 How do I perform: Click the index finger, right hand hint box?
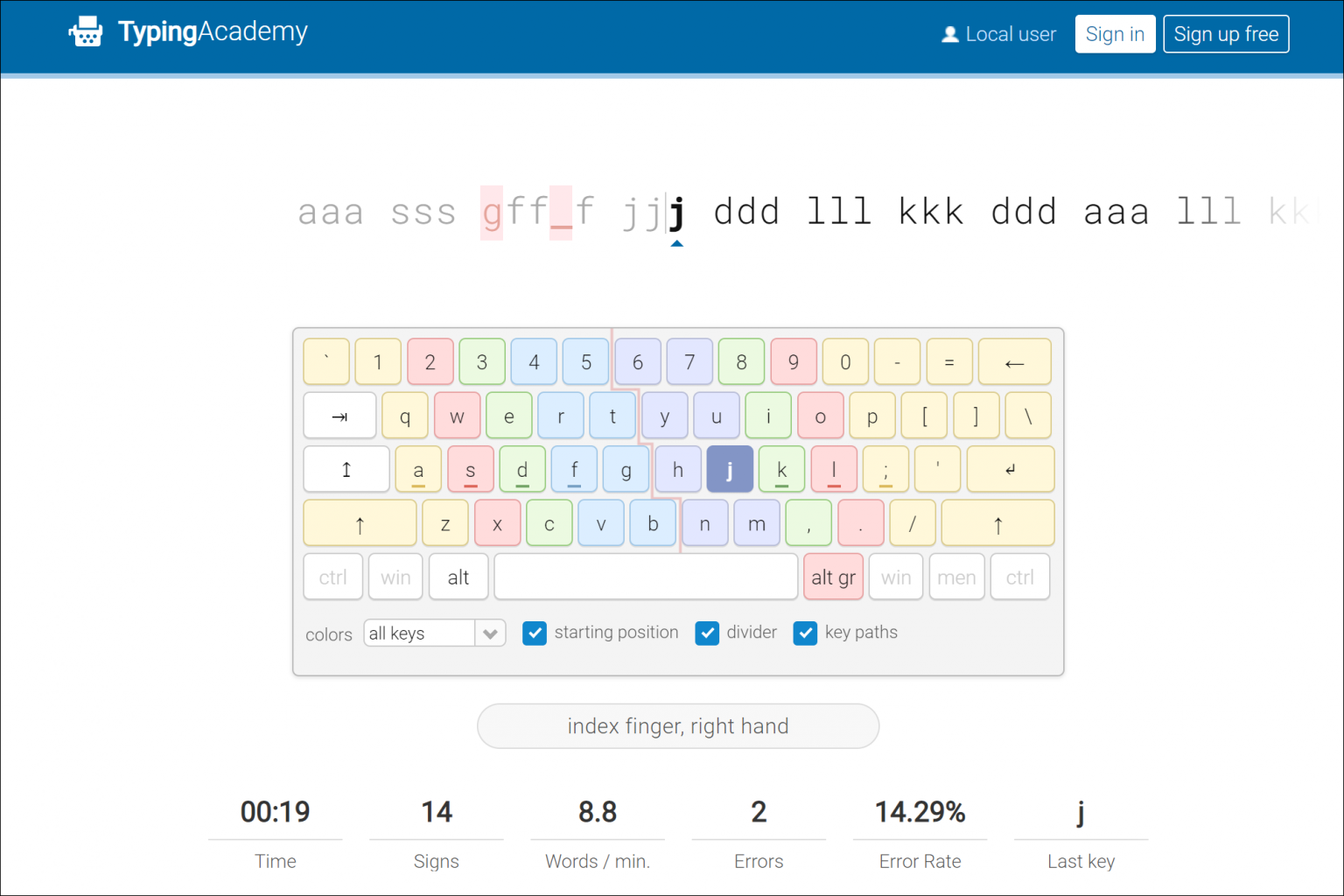coord(677,726)
